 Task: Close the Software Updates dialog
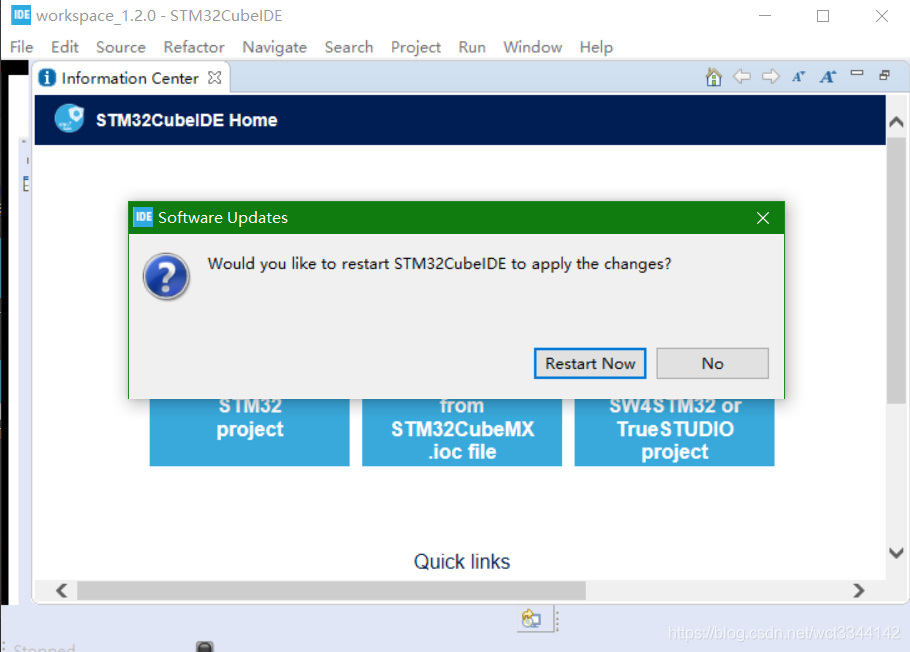click(763, 218)
